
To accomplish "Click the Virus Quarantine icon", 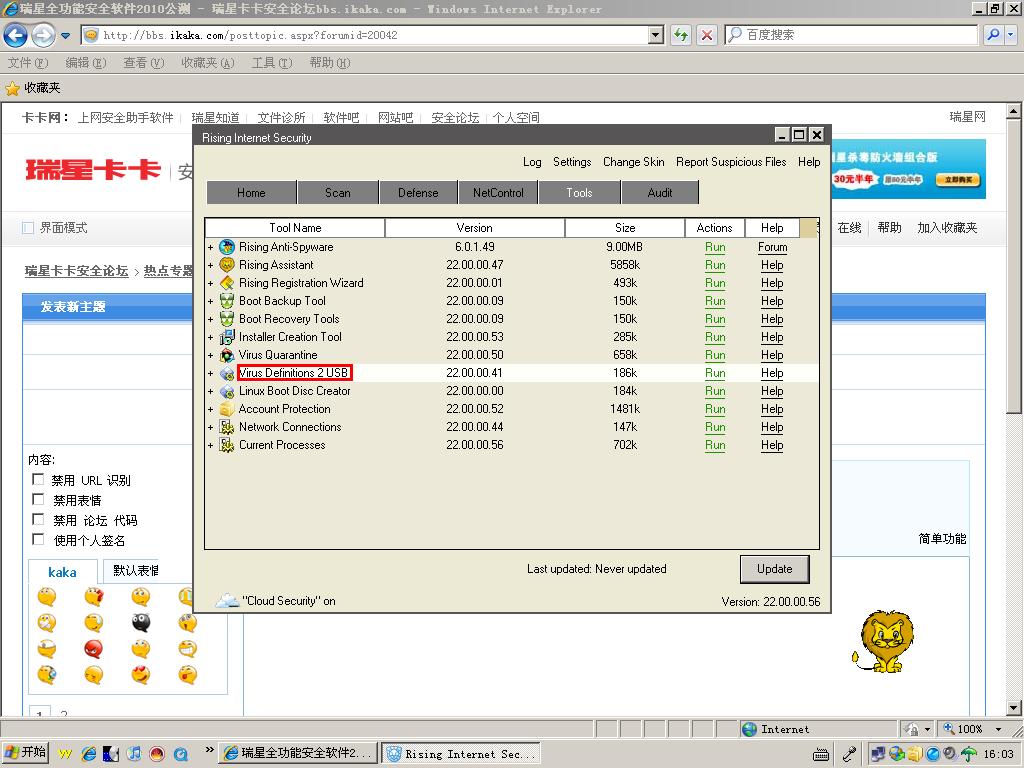I will 227,355.
